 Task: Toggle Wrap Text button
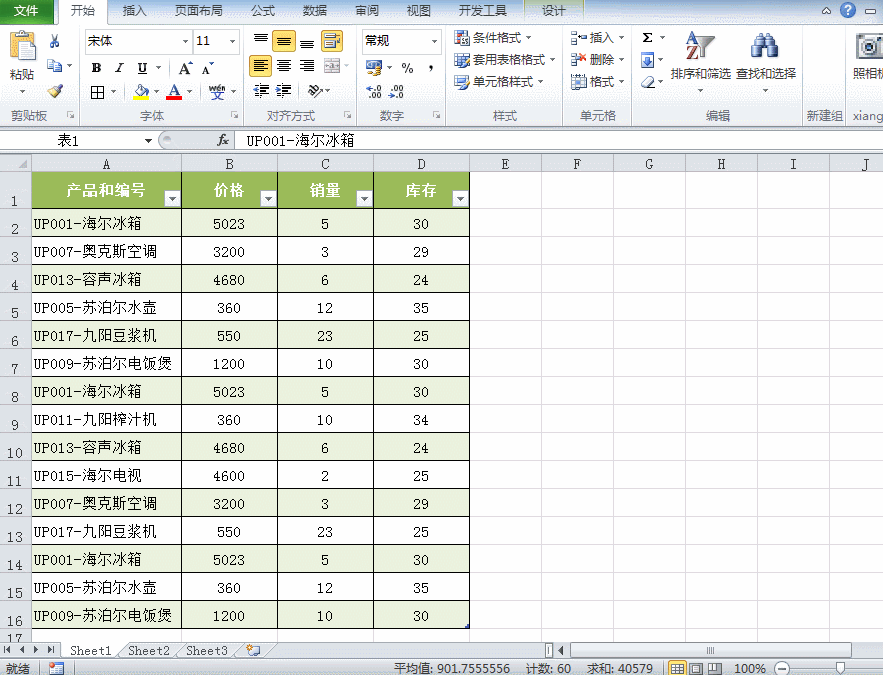pyautogui.click(x=332, y=41)
